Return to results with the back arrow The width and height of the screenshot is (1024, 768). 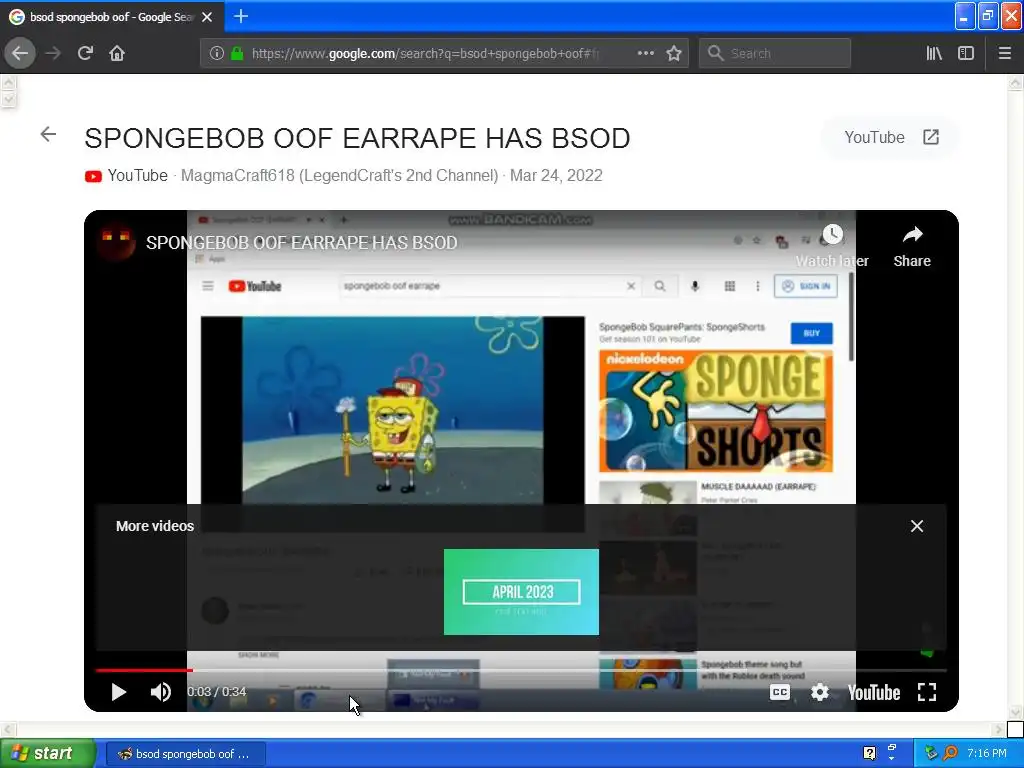tap(48, 135)
